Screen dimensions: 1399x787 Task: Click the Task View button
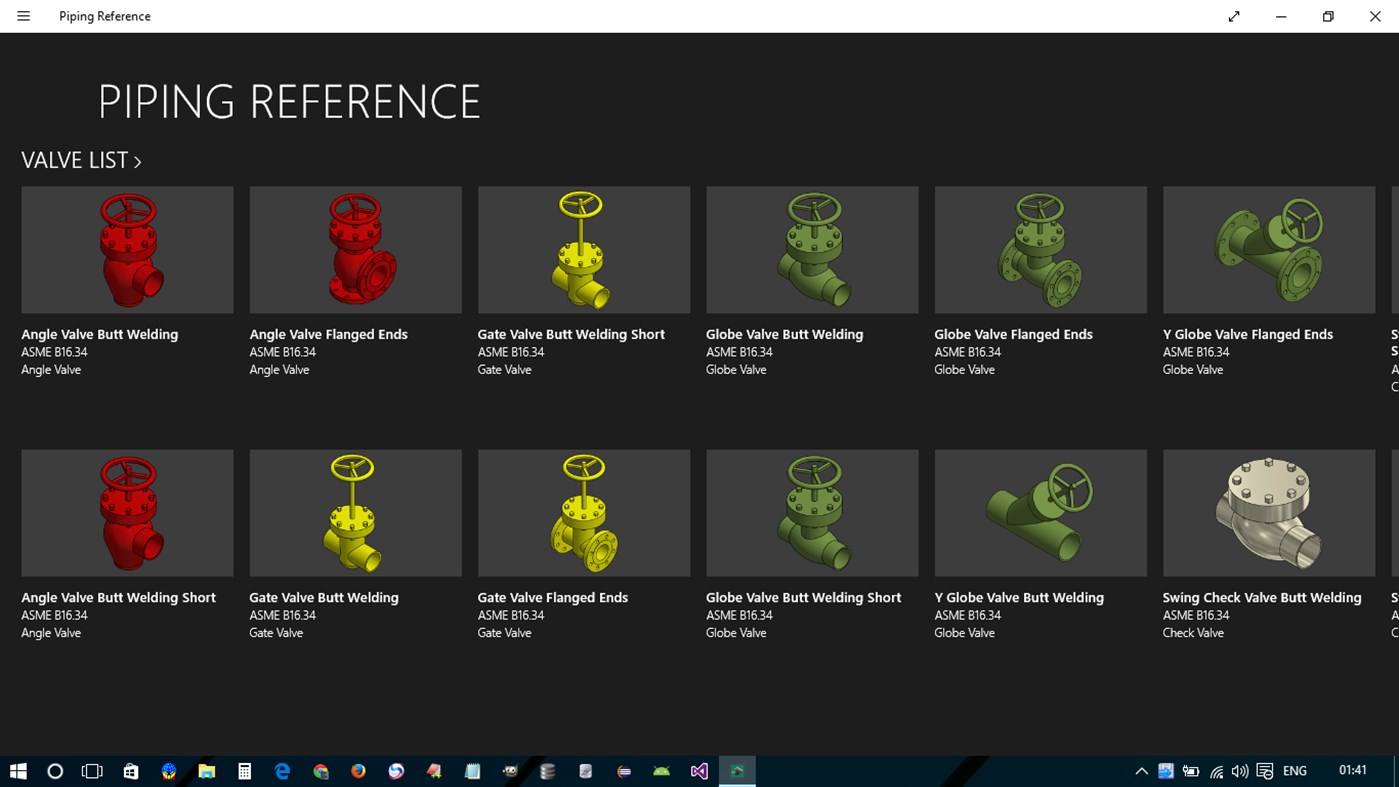pyautogui.click(x=91, y=770)
